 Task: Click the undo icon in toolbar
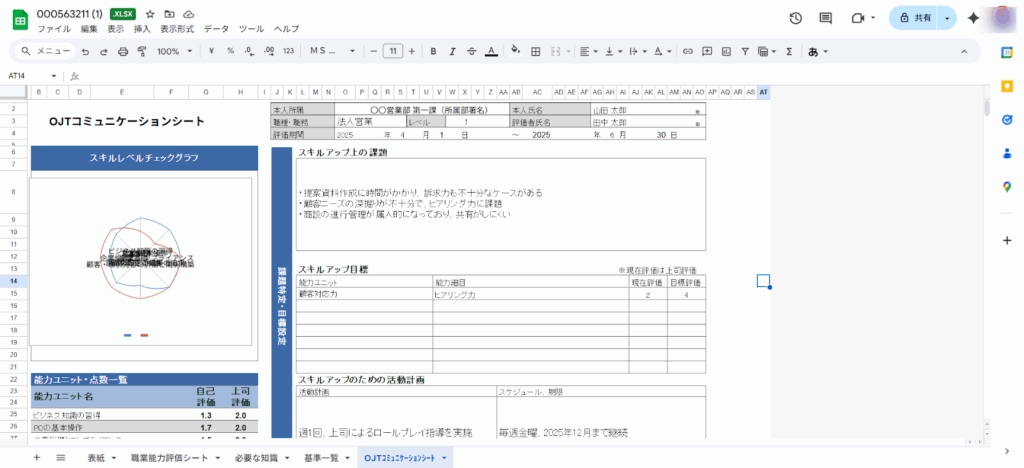pos(86,51)
